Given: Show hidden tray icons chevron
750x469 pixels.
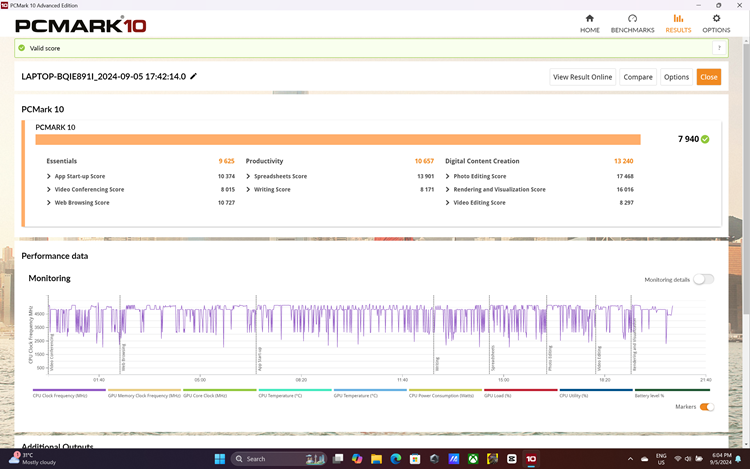Looking at the screenshot, I should coord(630,459).
